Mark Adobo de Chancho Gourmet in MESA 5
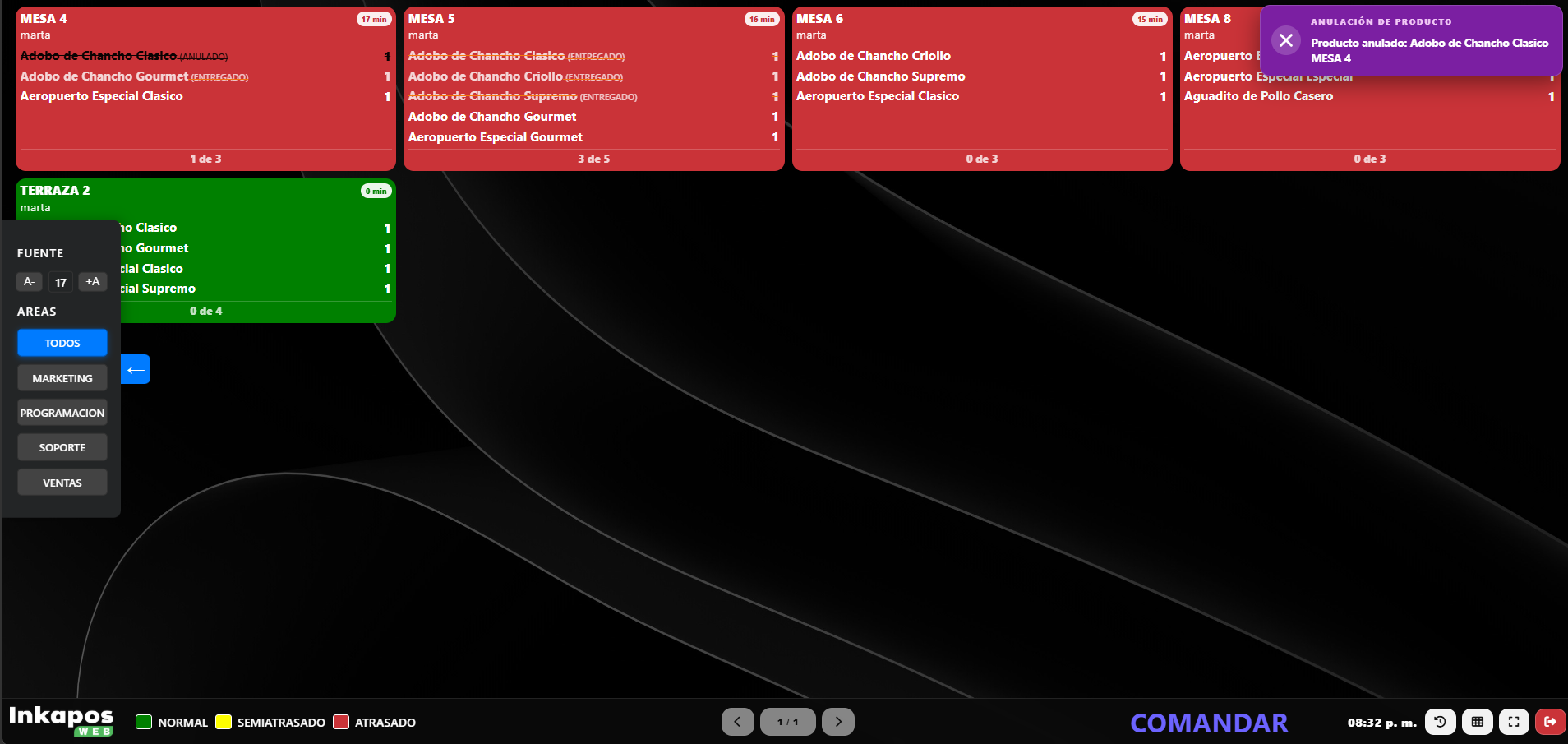 click(492, 117)
